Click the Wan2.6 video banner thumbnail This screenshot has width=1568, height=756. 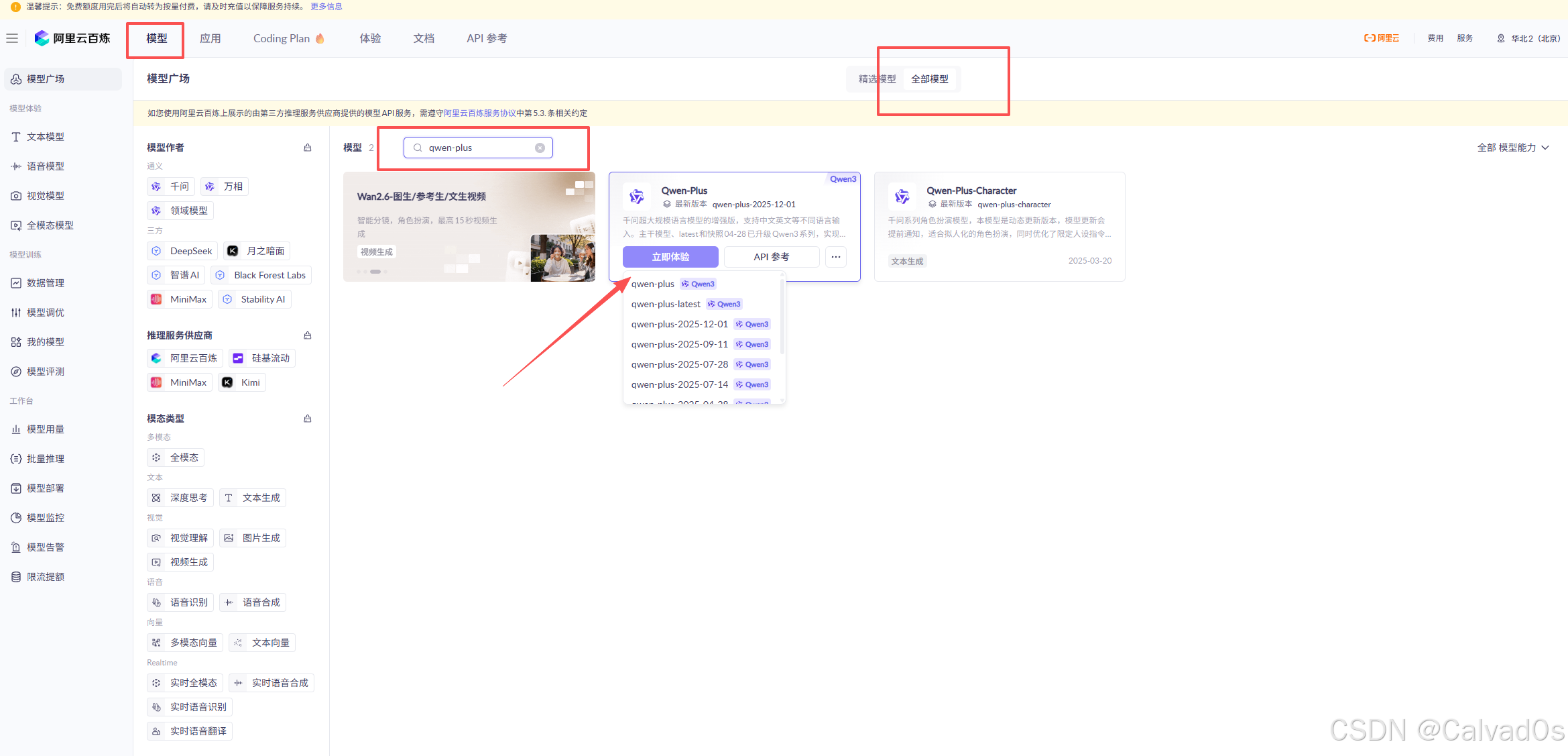[562, 258]
